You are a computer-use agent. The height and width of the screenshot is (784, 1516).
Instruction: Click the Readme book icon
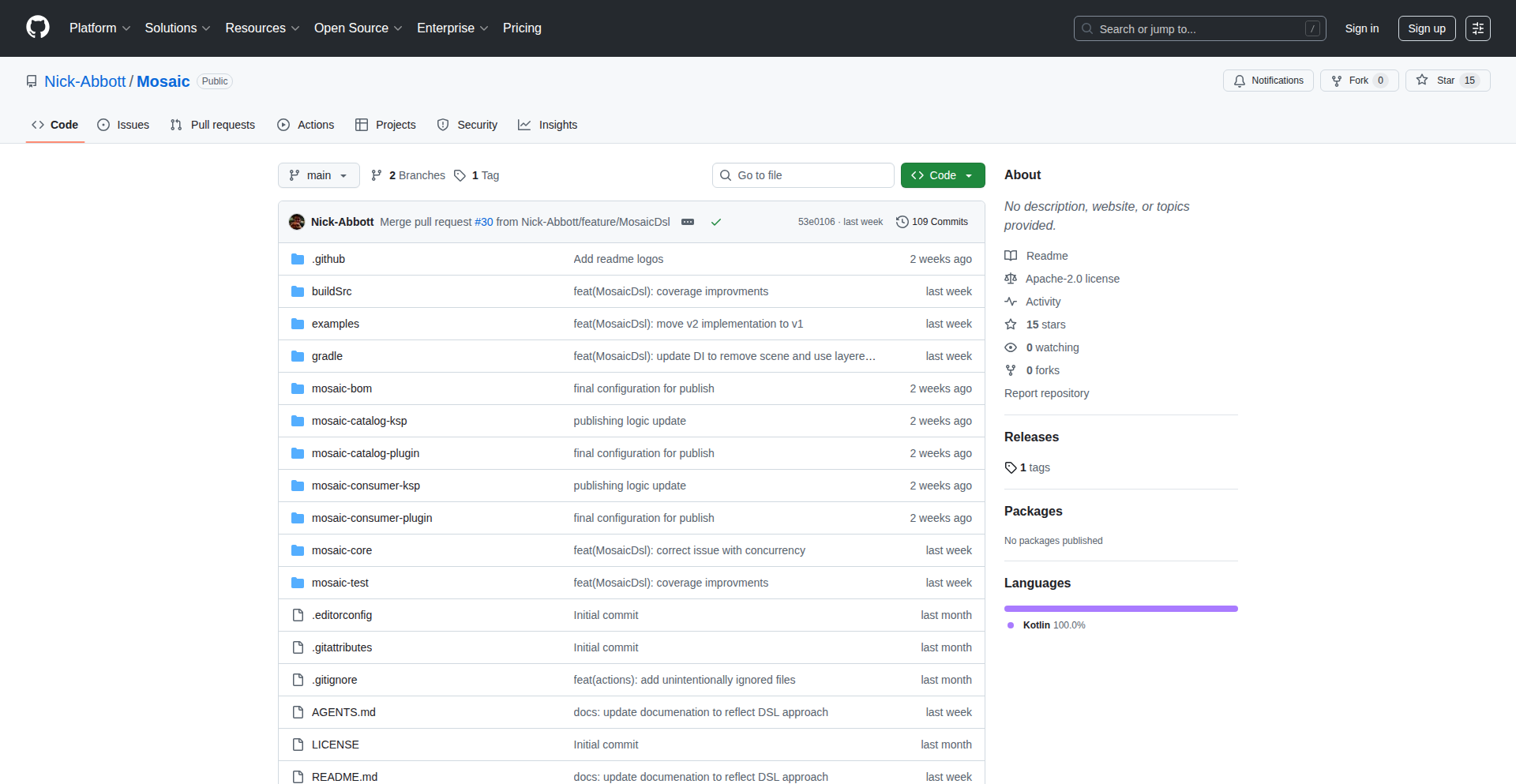(x=1011, y=256)
